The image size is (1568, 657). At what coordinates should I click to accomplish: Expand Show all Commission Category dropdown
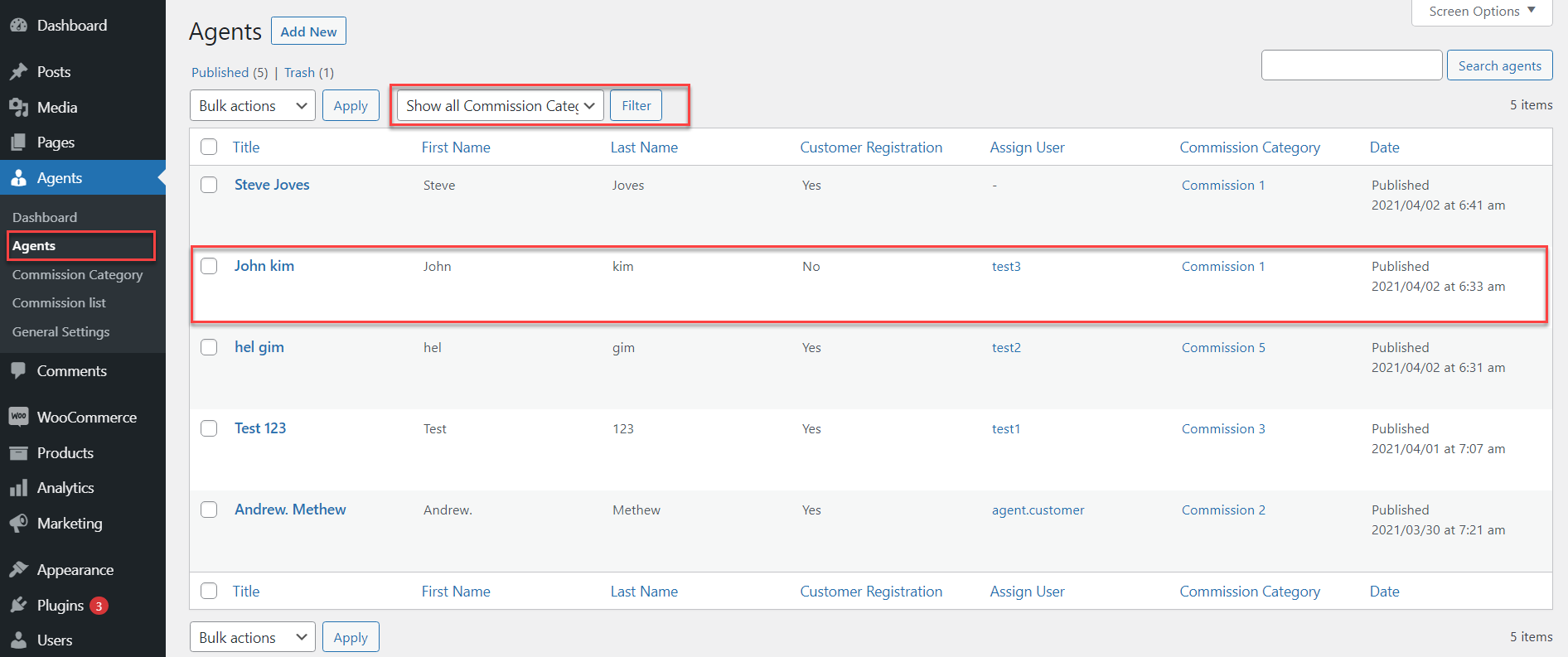click(x=500, y=105)
